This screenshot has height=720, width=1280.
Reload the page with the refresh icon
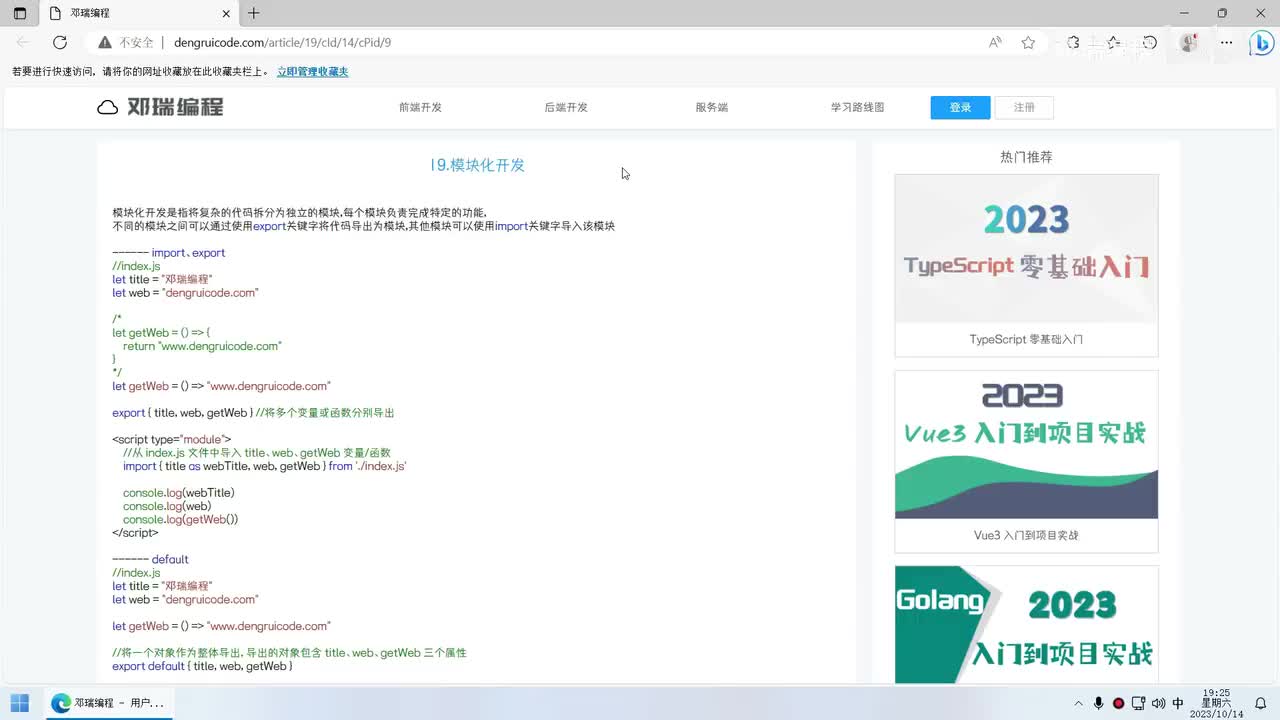tap(60, 42)
